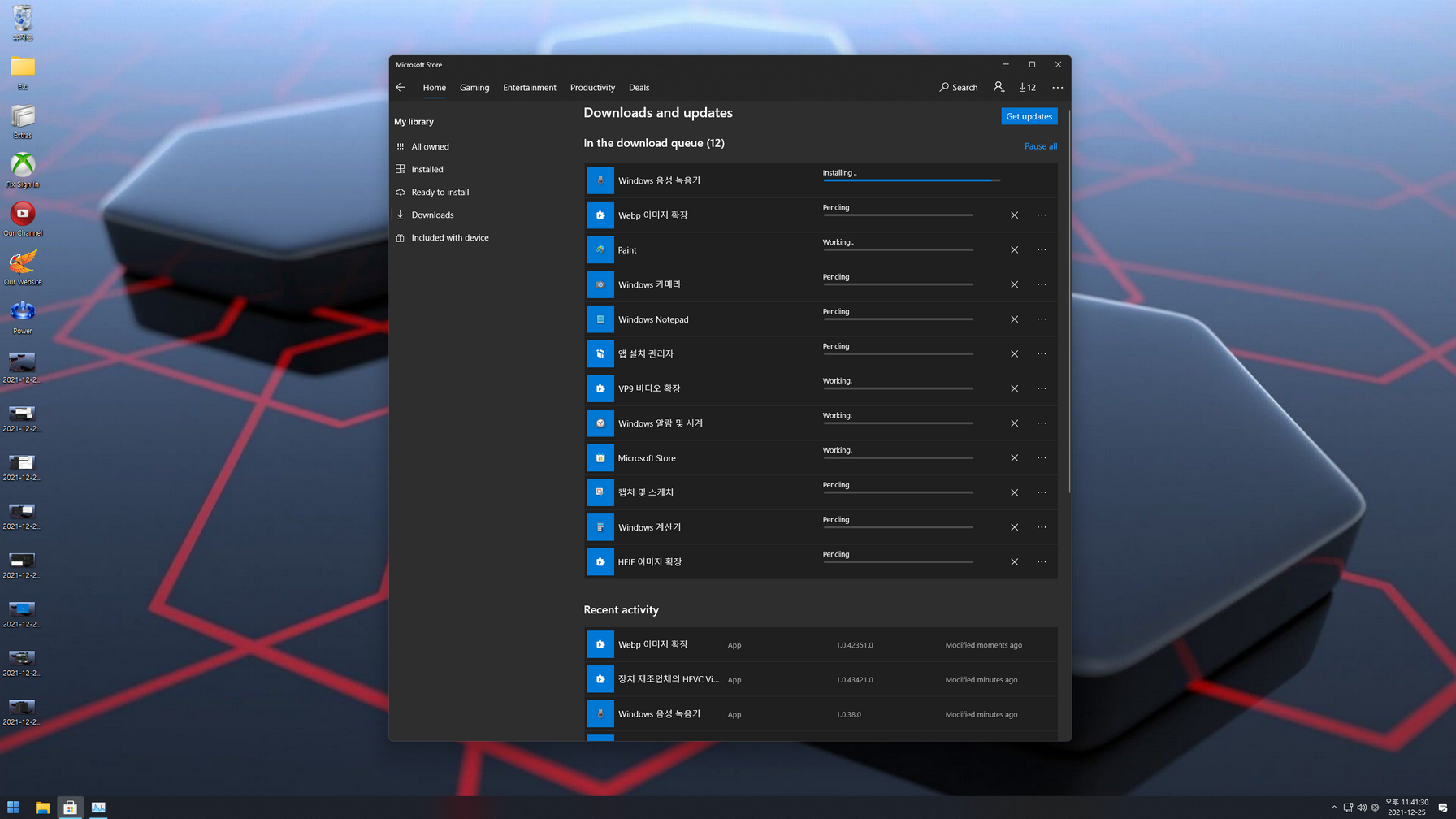Cancel the Windows 카메라 download
This screenshot has width=1456, height=819.
1014,284
